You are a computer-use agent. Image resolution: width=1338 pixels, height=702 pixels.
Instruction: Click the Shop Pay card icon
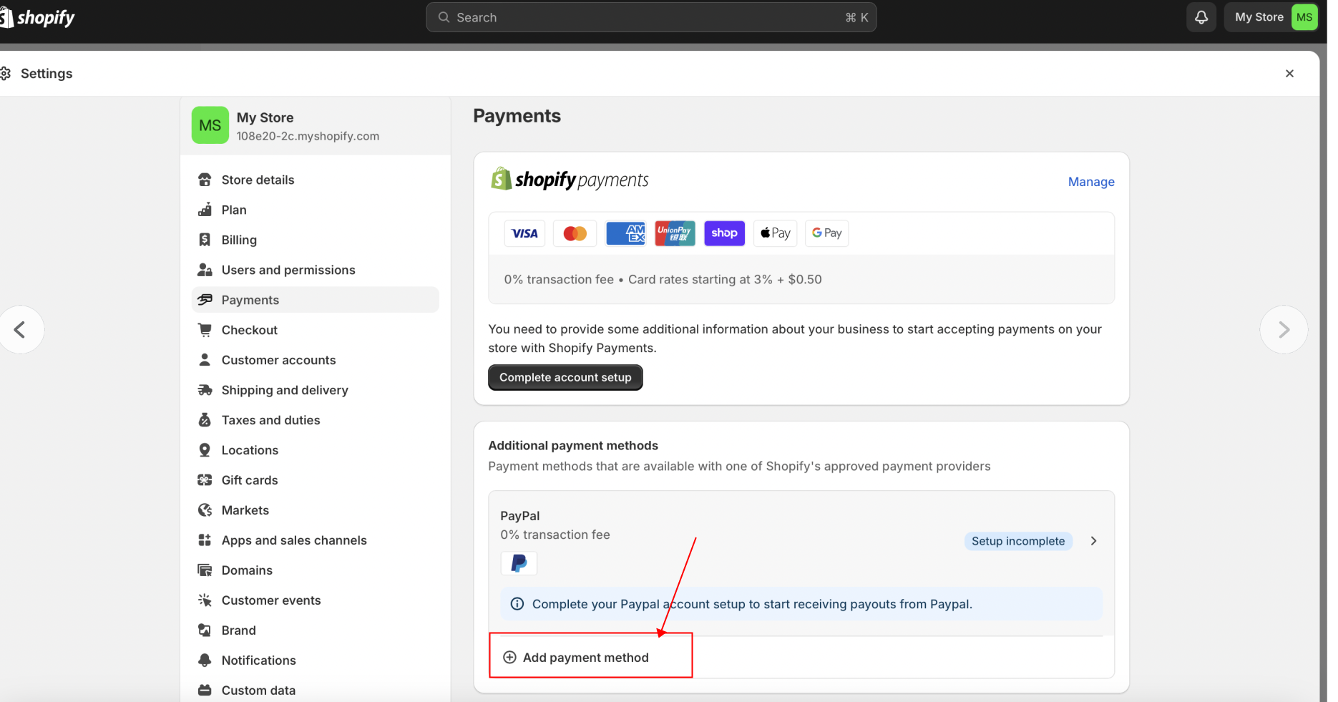pos(725,233)
